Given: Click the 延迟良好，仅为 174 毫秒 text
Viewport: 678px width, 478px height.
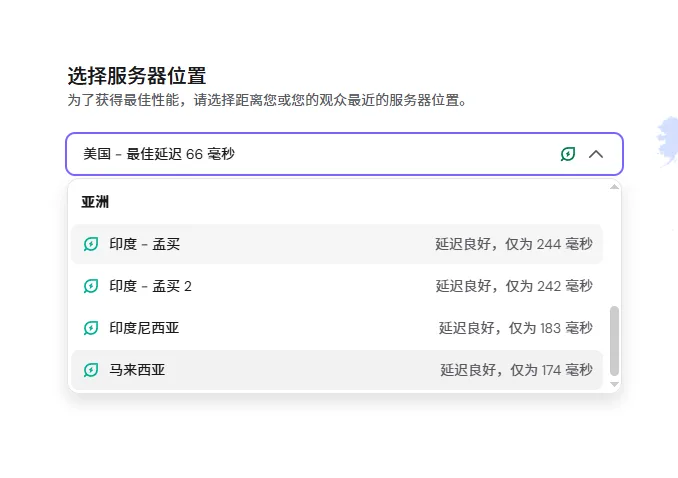Looking at the screenshot, I should click(516, 370).
